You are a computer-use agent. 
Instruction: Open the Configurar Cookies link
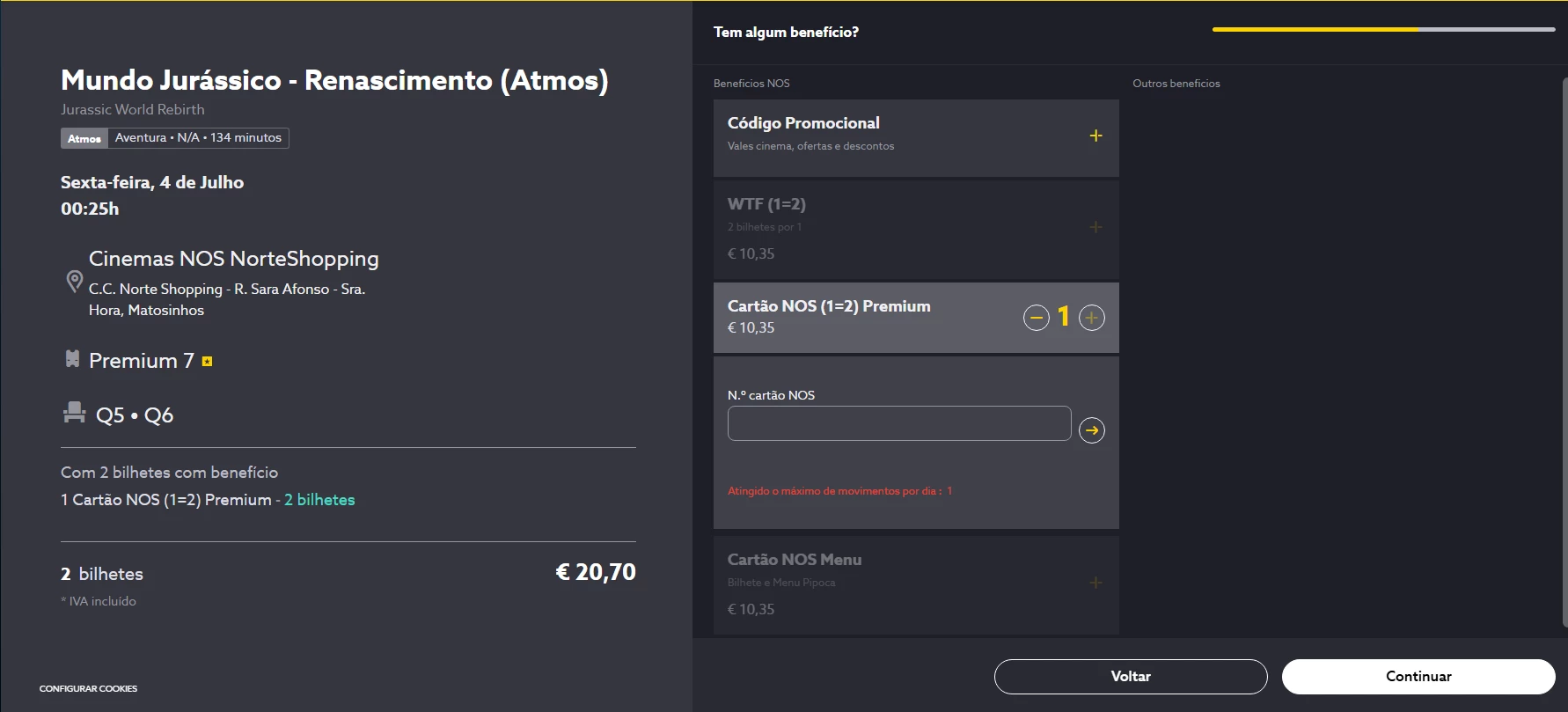[x=88, y=688]
